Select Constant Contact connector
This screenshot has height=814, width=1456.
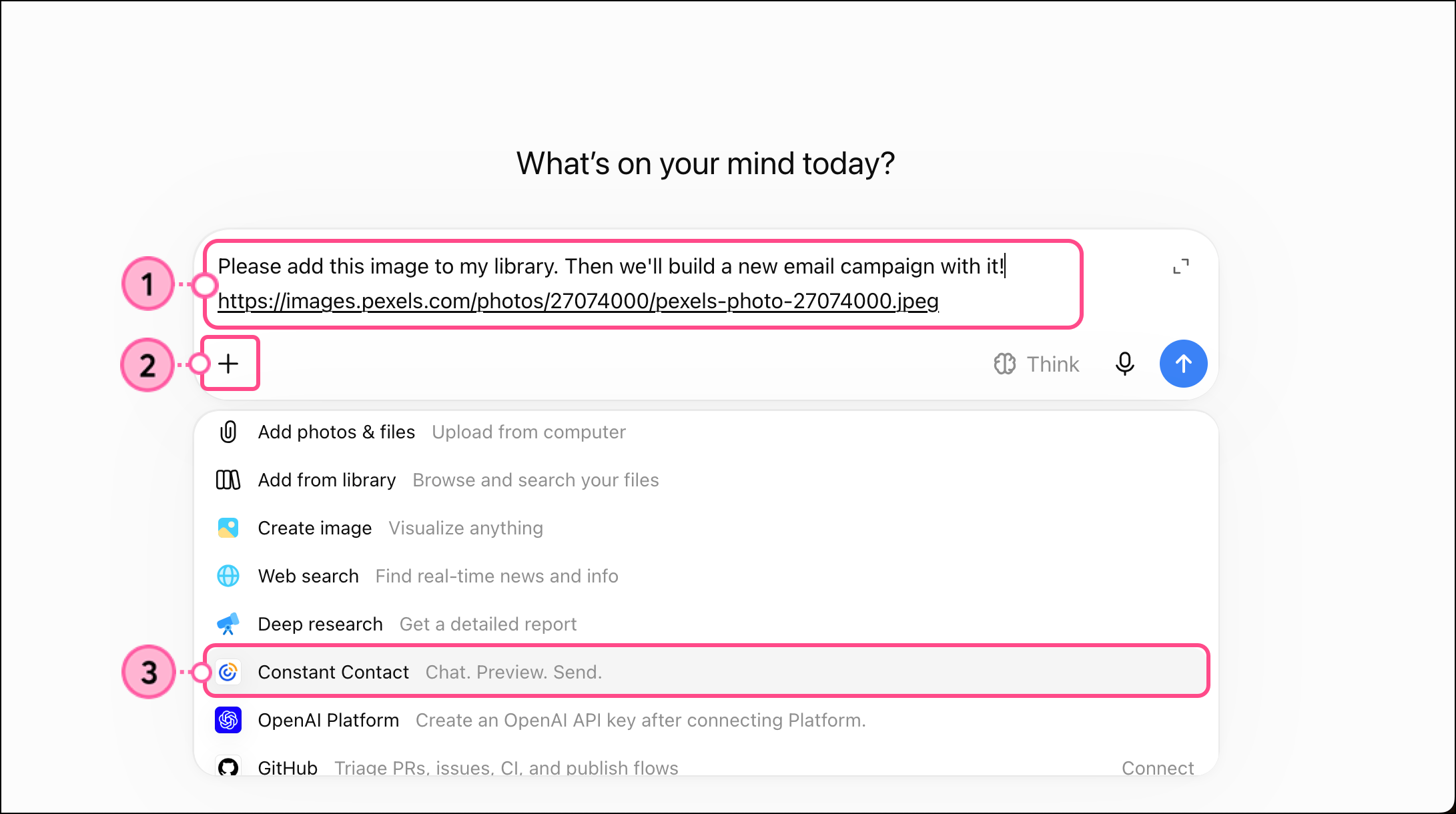point(706,671)
